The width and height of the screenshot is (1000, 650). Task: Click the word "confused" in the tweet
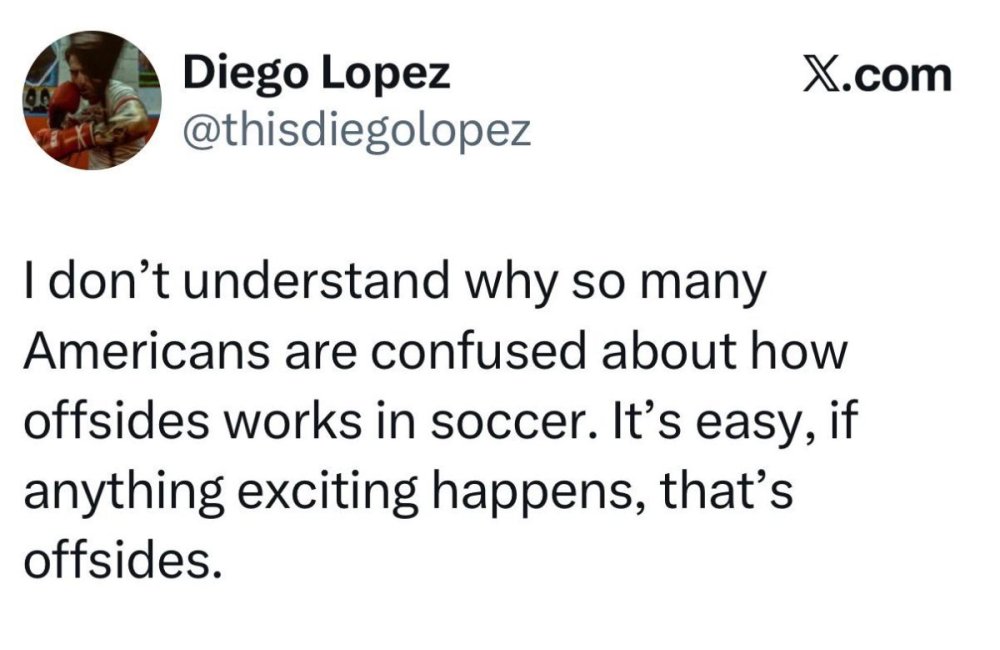point(477,351)
